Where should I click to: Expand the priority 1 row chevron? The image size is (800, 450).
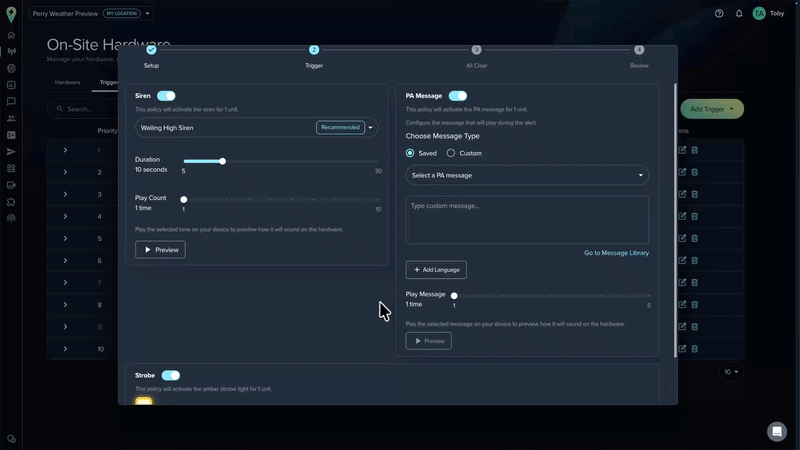click(65, 150)
